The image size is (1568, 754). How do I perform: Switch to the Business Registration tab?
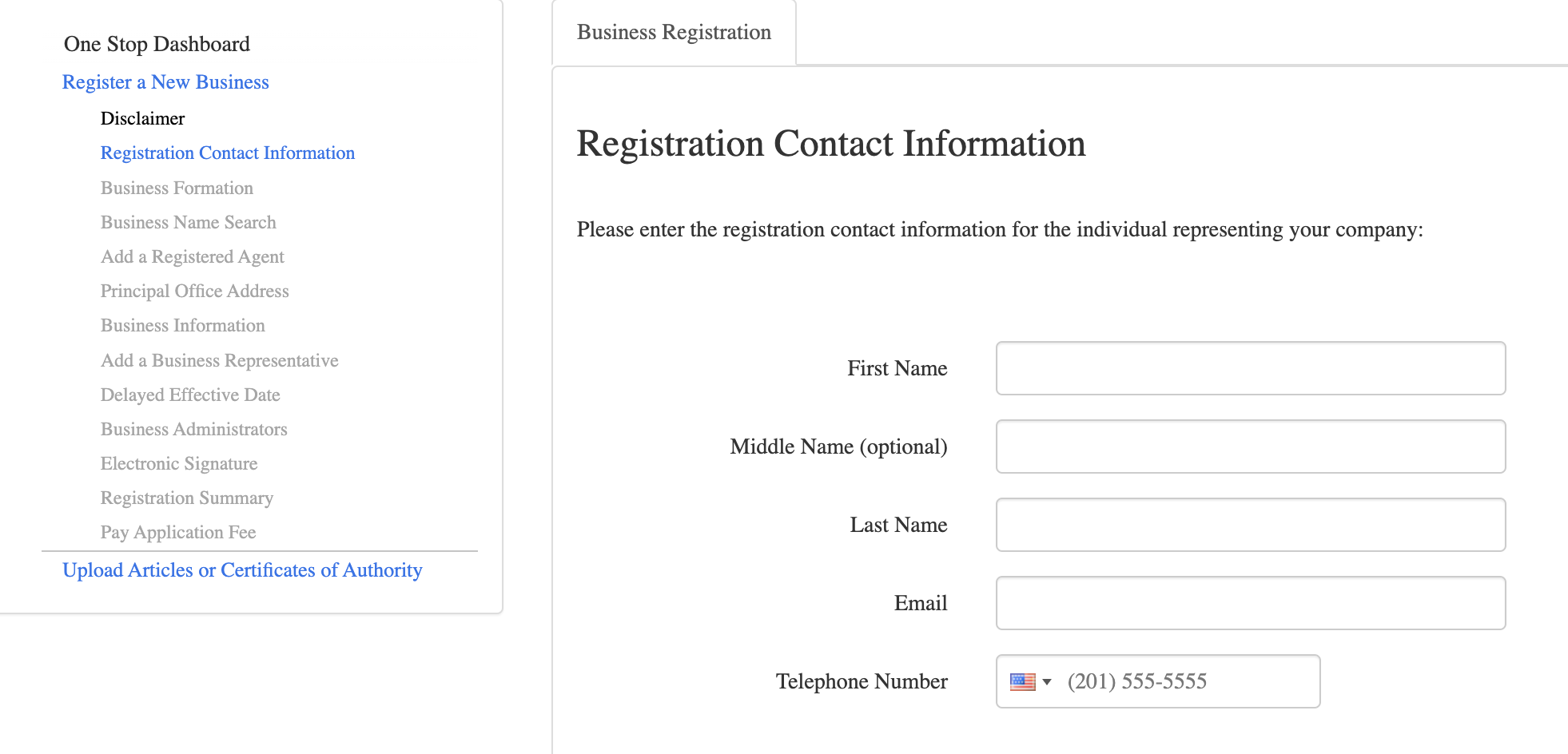pos(674,32)
